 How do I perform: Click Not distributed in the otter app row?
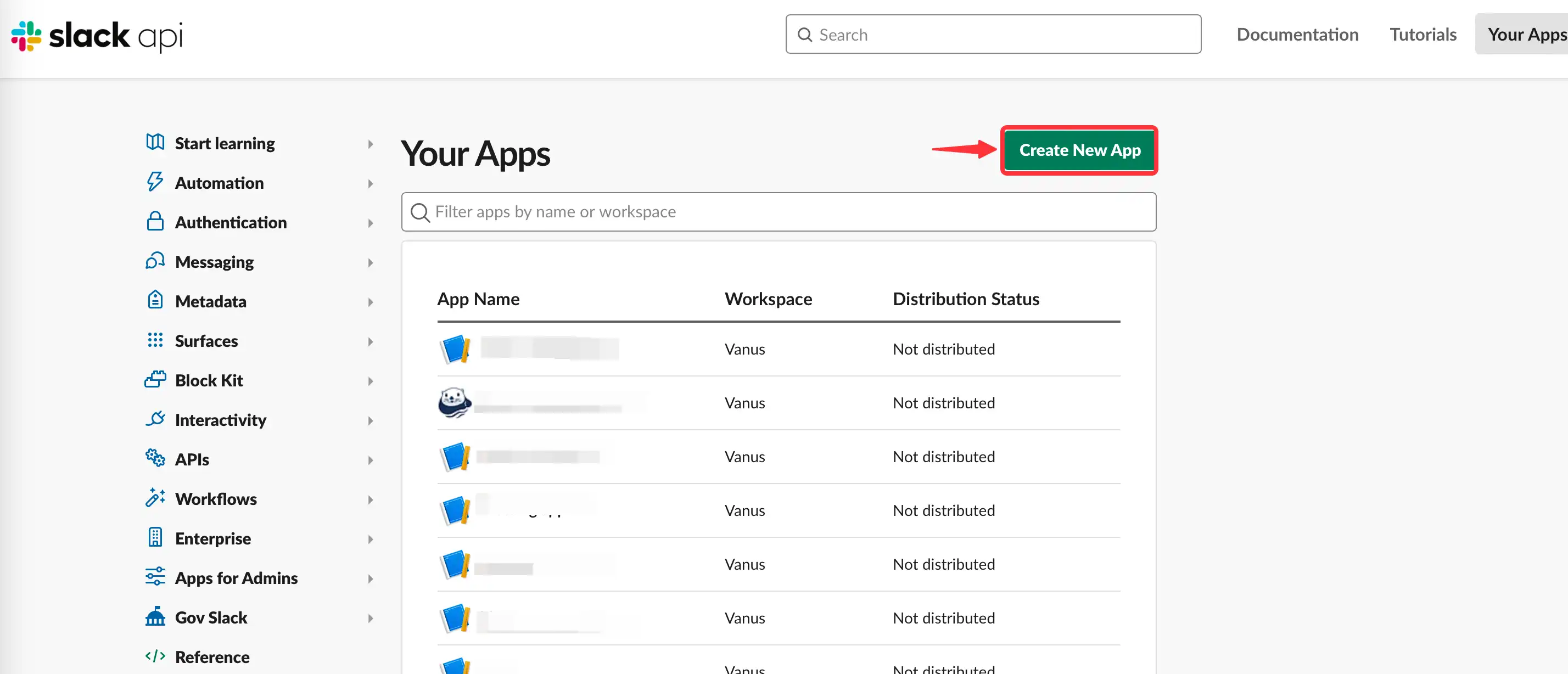(943, 403)
